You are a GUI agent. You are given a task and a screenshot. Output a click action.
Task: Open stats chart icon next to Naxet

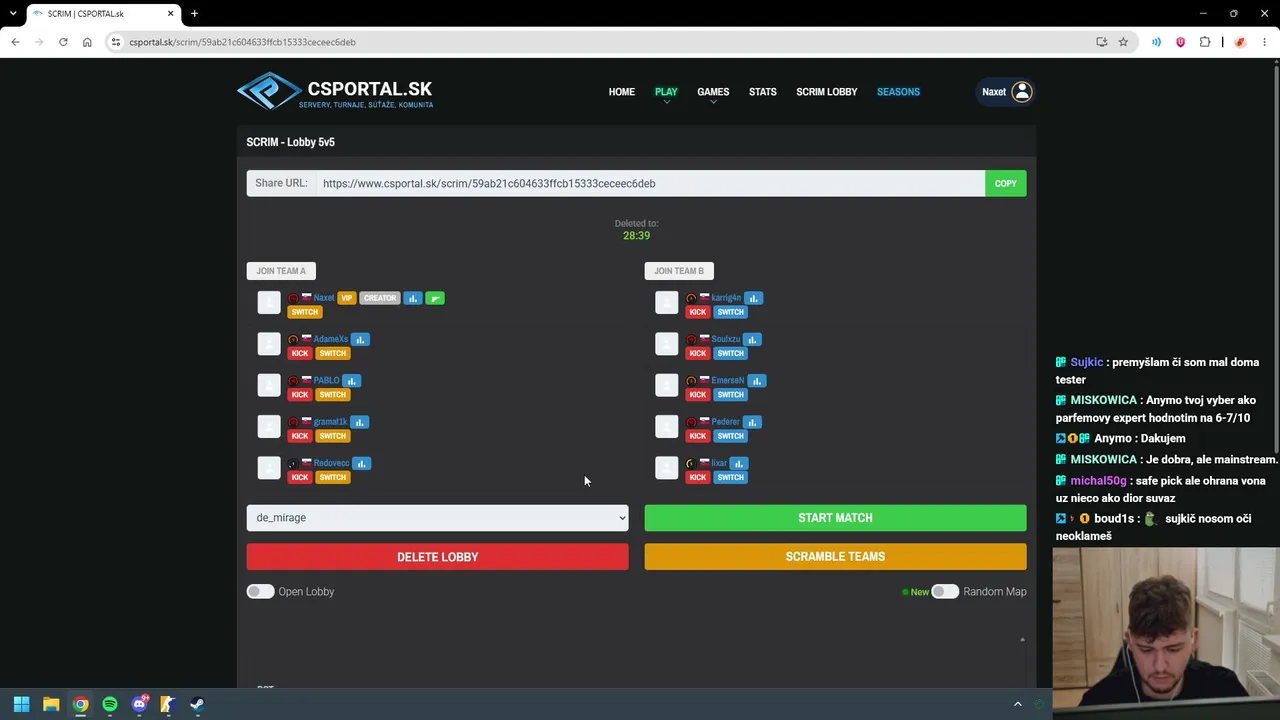tap(413, 298)
